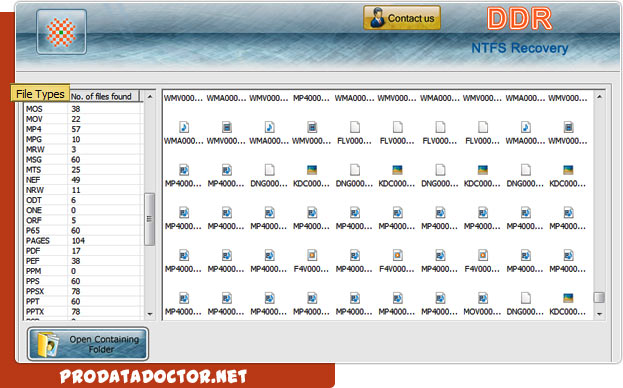Viewport: 623px width, 388px height.
Task: Select the PEF file type row
Action: (83, 261)
